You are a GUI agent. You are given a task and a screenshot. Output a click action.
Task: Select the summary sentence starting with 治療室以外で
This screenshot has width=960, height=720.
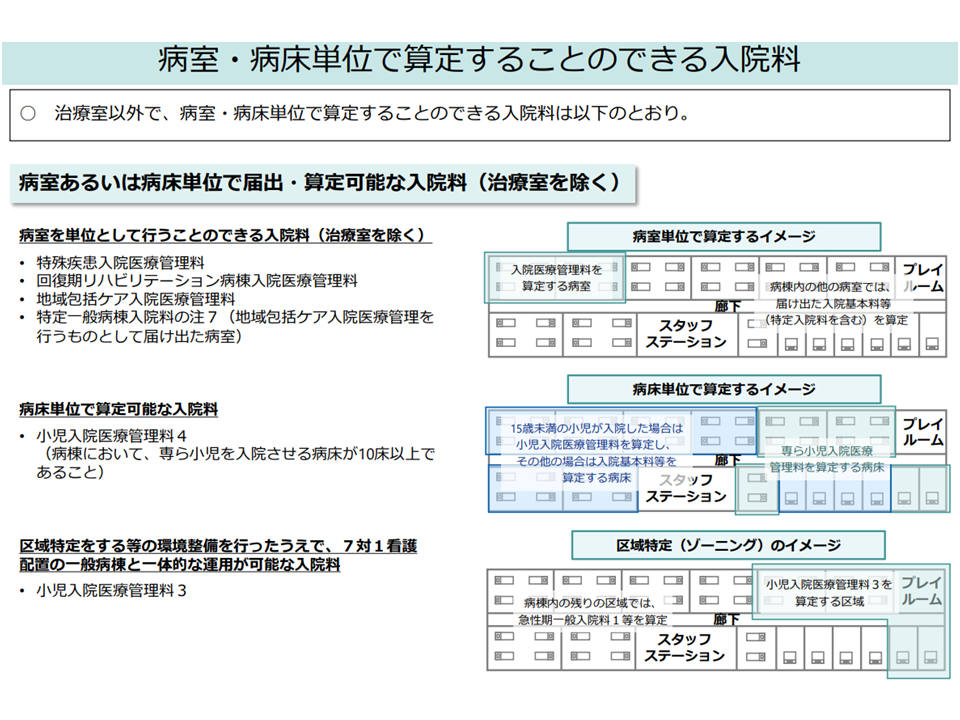point(372,114)
